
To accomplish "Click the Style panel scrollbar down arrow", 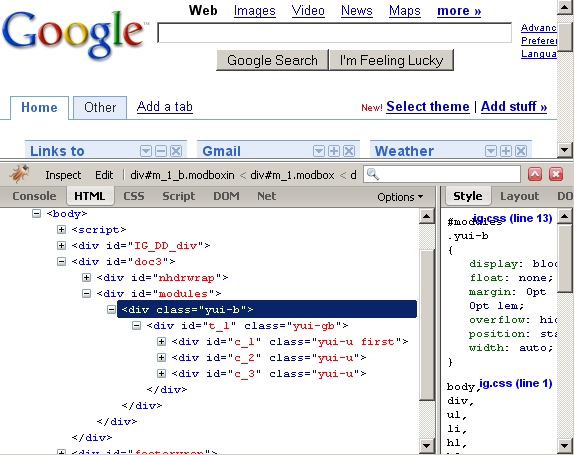I will coord(565,445).
